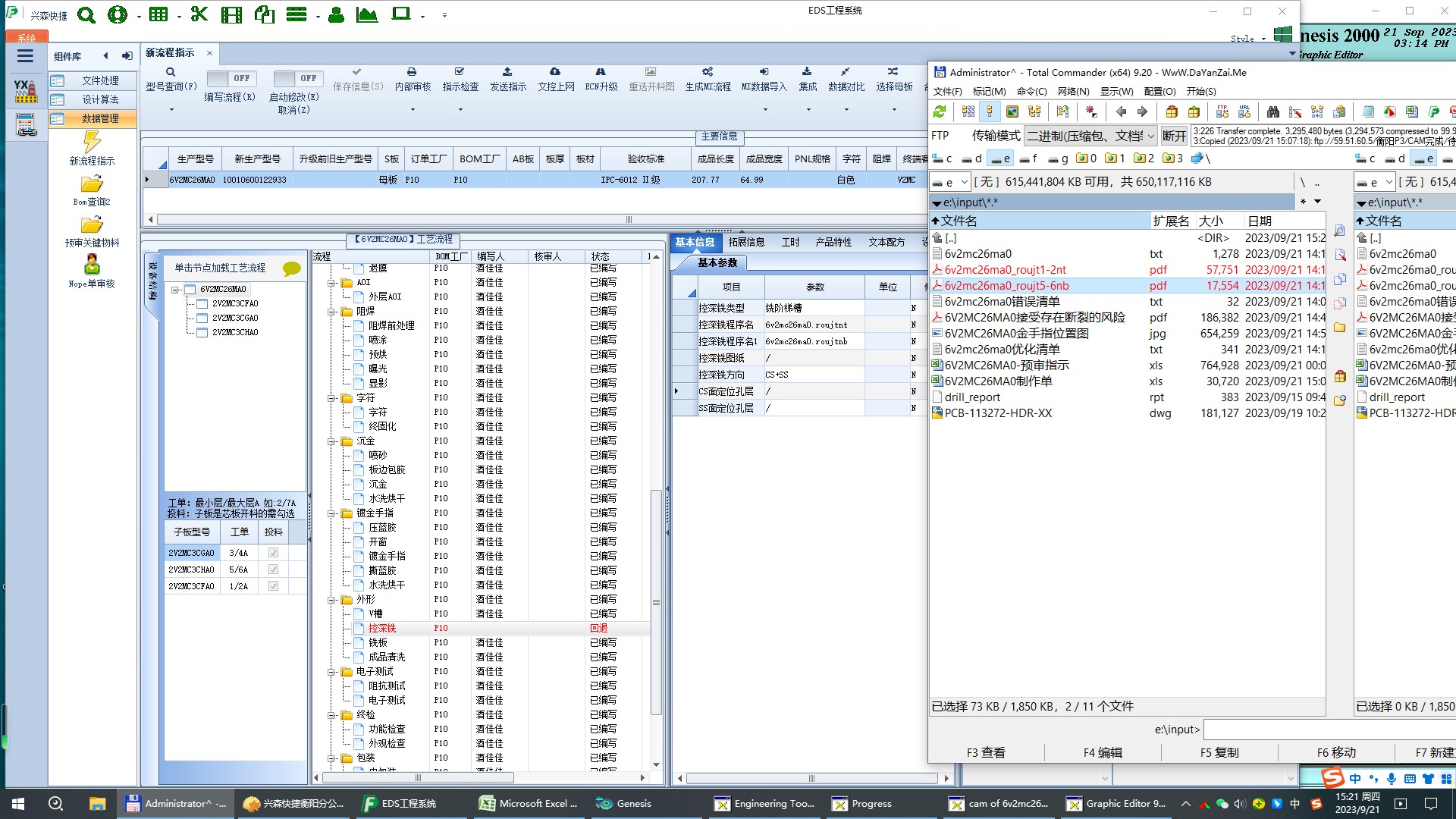This screenshot has width=1456, height=819.
Task: Switch to 产品特性 tab
Action: 833,242
